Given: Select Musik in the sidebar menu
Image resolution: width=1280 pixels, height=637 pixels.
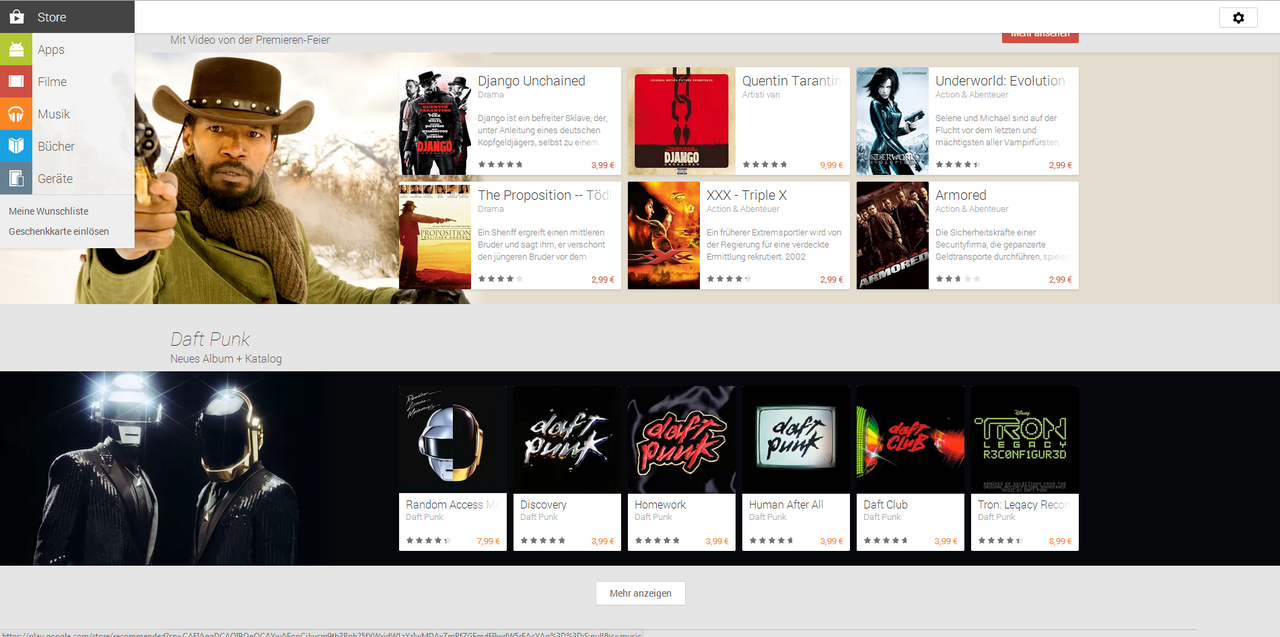Looking at the screenshot, I should pyautogui.click(x=67, y=114).
